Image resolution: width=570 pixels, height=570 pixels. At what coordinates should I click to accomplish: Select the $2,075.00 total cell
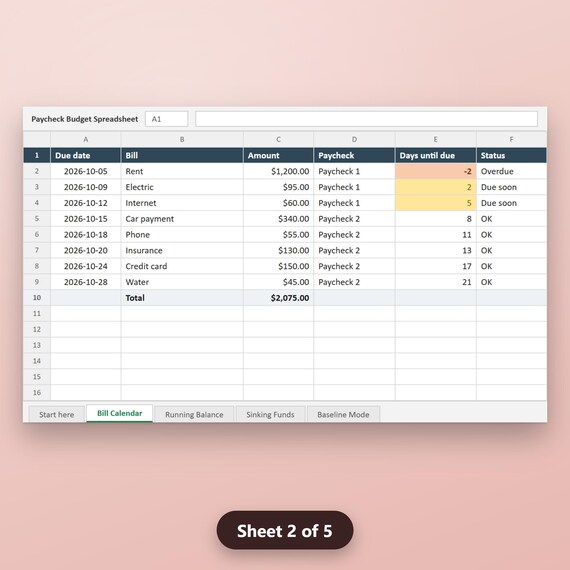pos(278,298)
